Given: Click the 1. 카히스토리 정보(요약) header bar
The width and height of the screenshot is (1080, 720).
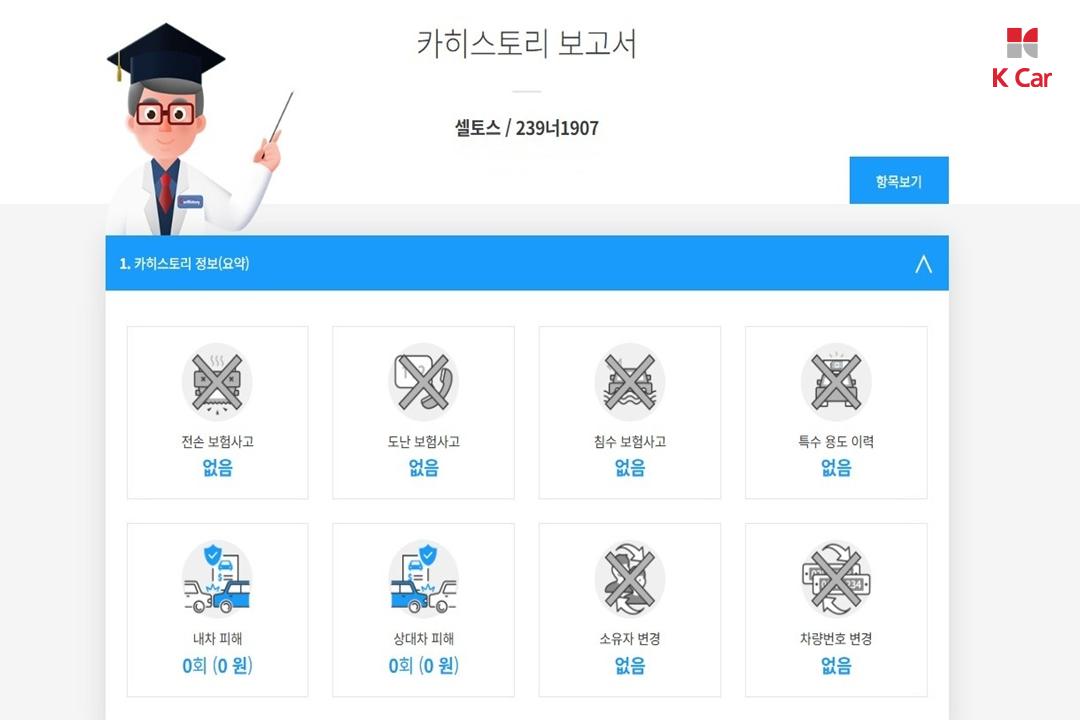Looking at the screenshot, I should tap(527, 263).
